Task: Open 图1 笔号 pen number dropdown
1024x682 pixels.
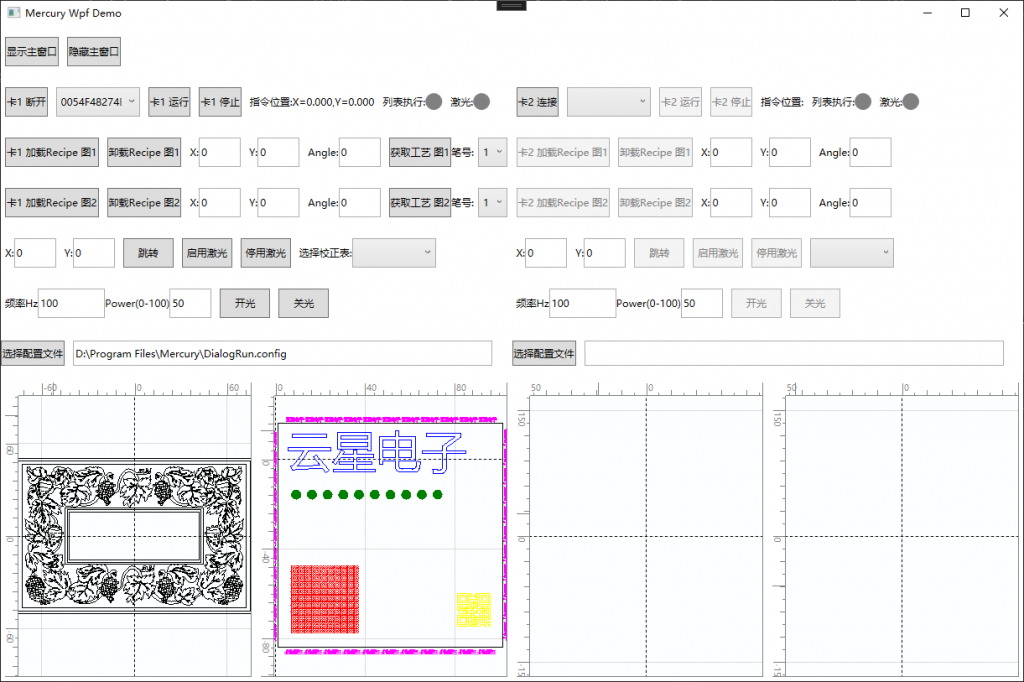Action: pos(492,152)
